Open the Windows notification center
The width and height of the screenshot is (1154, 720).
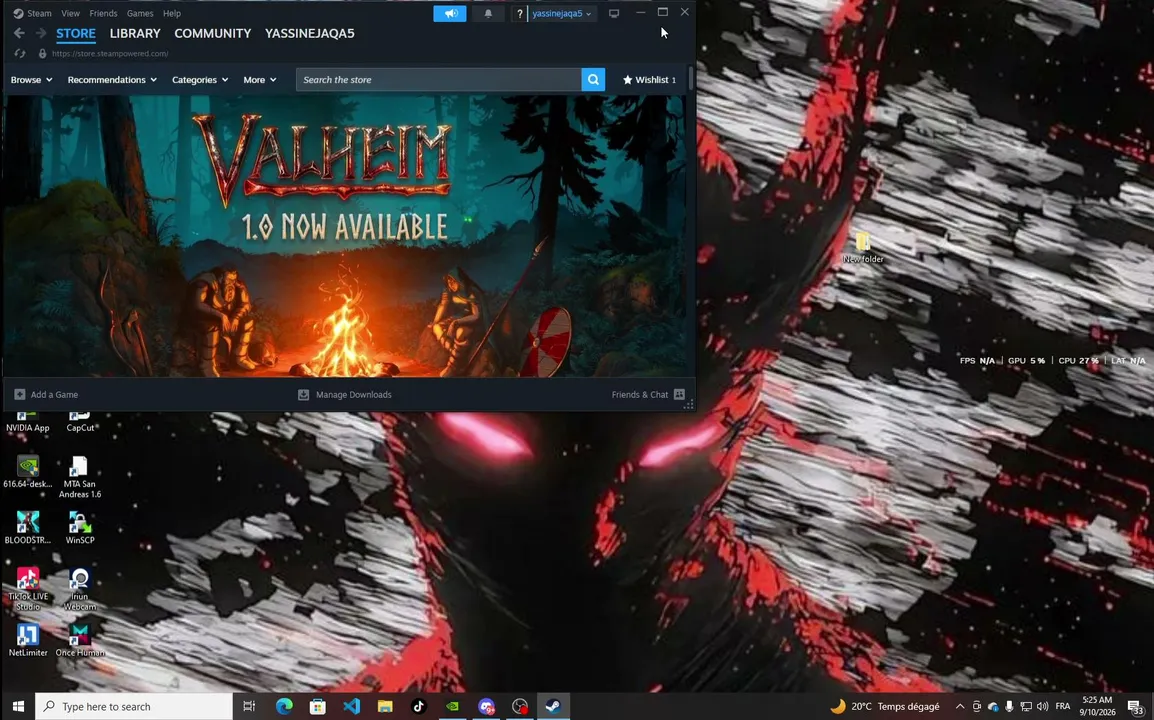point(1136,707)
